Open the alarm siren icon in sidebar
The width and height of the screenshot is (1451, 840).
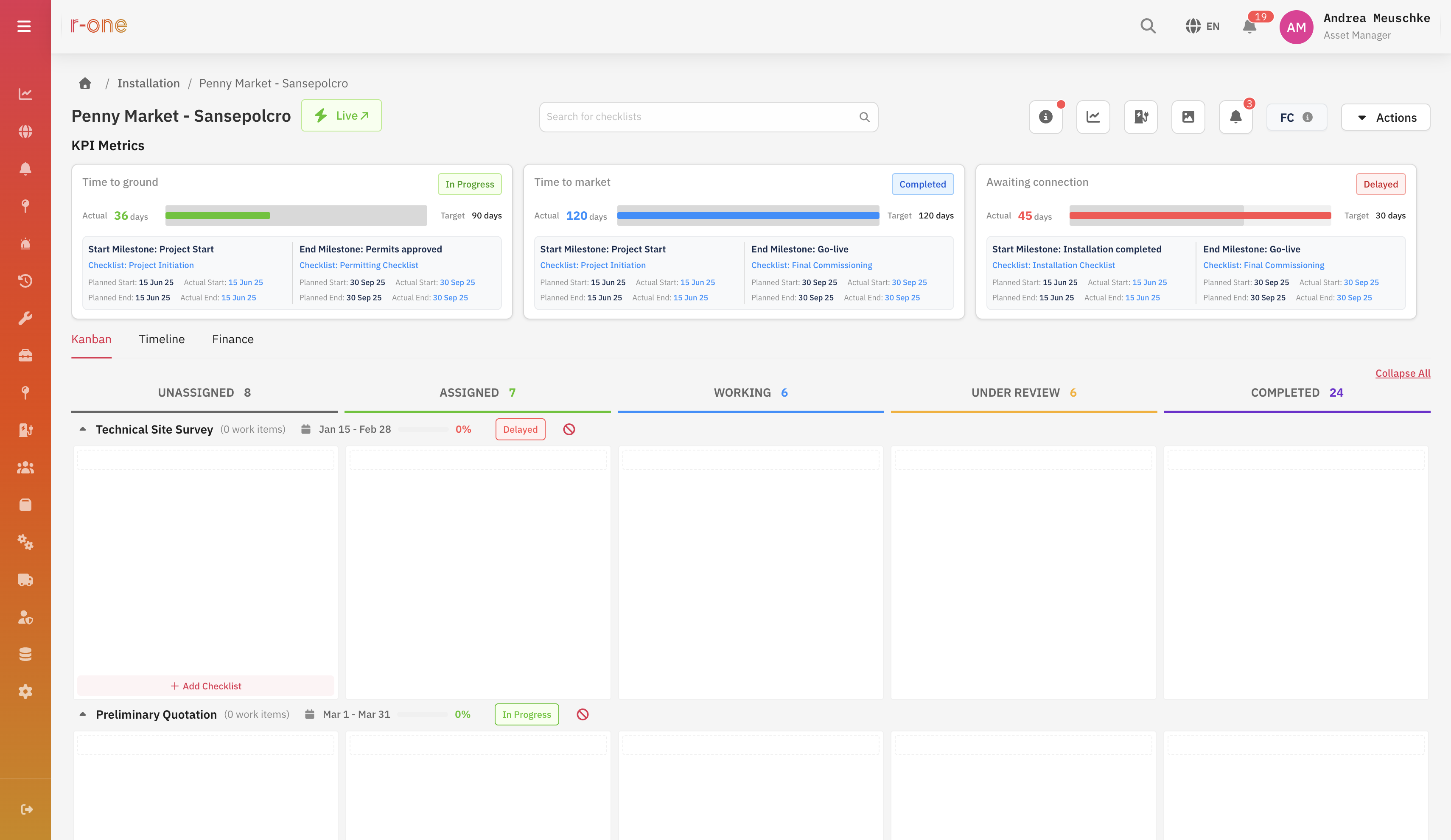tap(25, 244)
